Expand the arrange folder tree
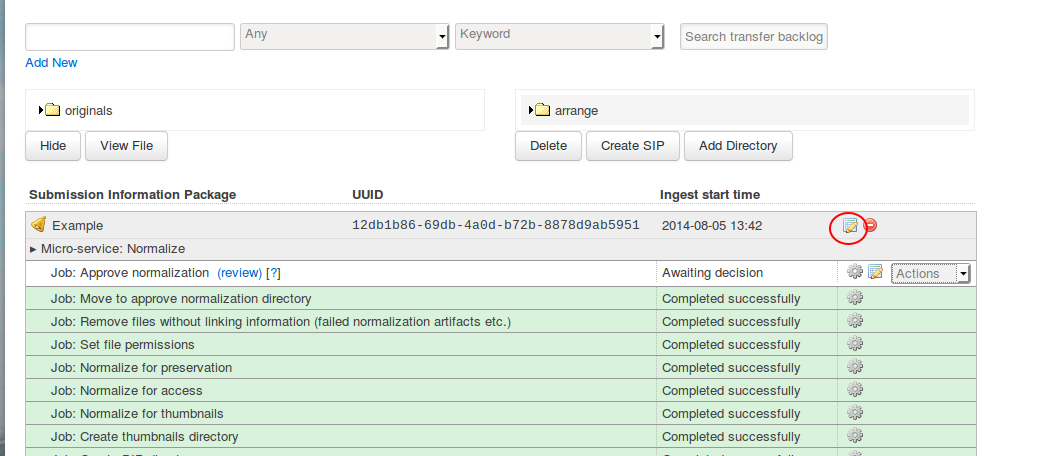 [531, 110]
